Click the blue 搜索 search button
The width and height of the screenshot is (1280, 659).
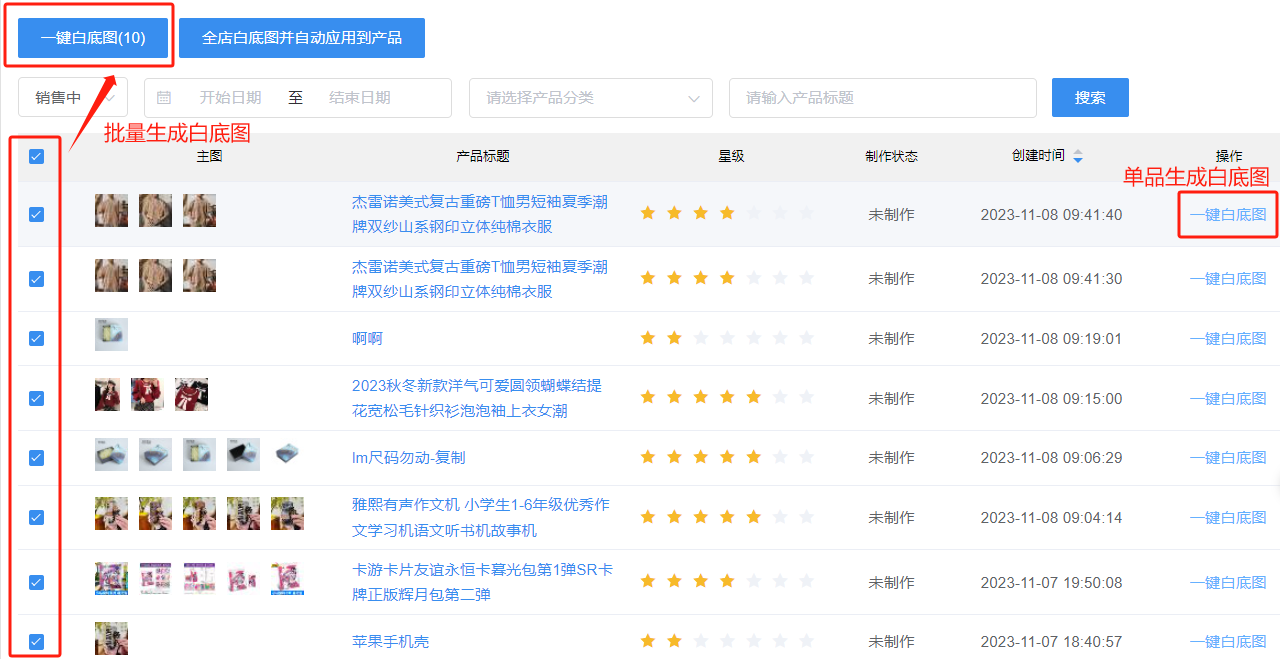(x=1090, y=97)
